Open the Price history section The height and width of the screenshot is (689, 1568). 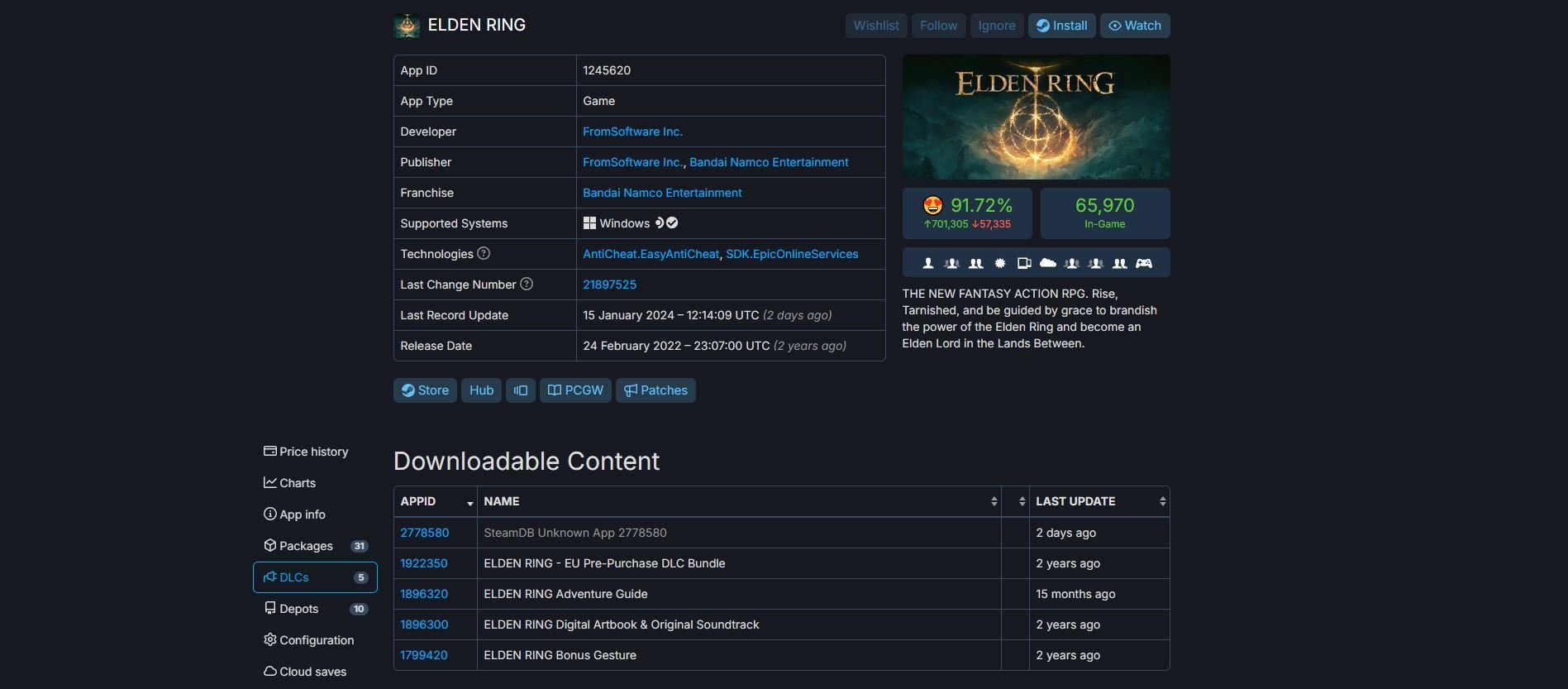(x=315, y=452)
